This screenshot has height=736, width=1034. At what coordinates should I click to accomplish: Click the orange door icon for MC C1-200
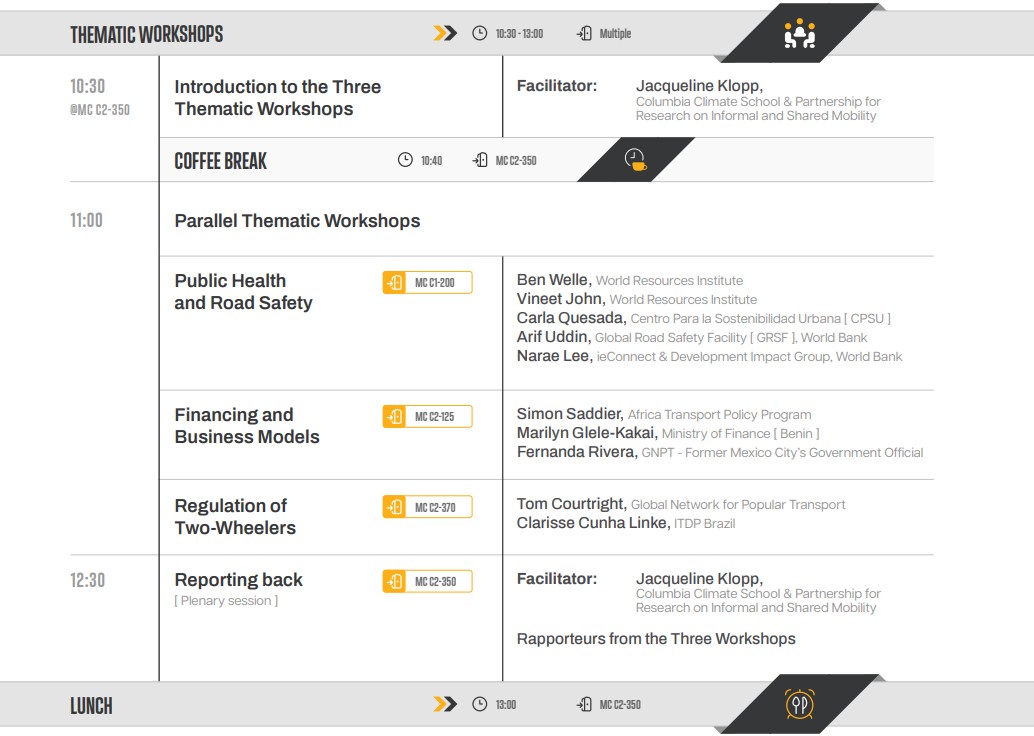click(x=394, y=283)
